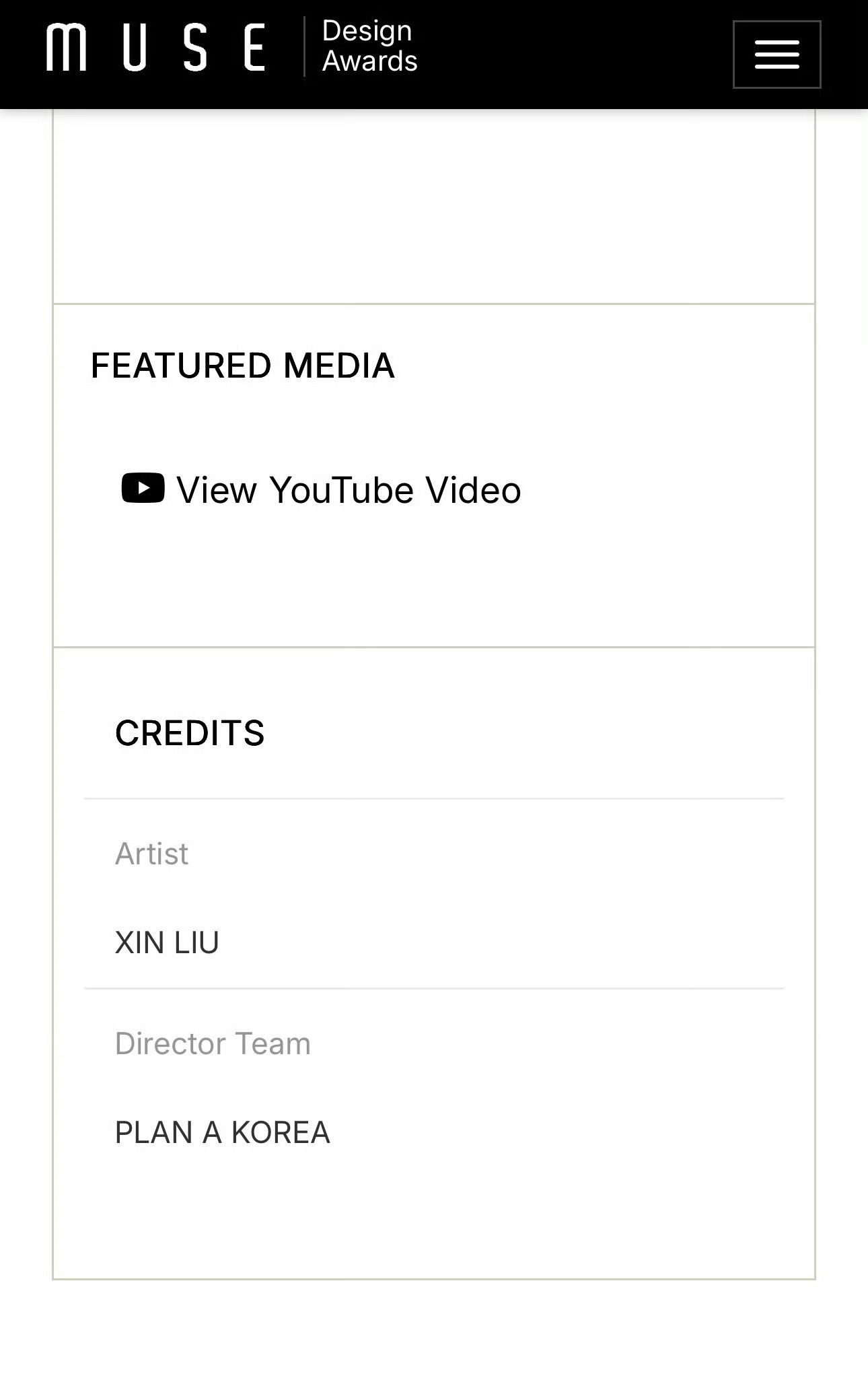Click the word Awards in header
The image size is (868, 1384).
(x=370, y=61)
